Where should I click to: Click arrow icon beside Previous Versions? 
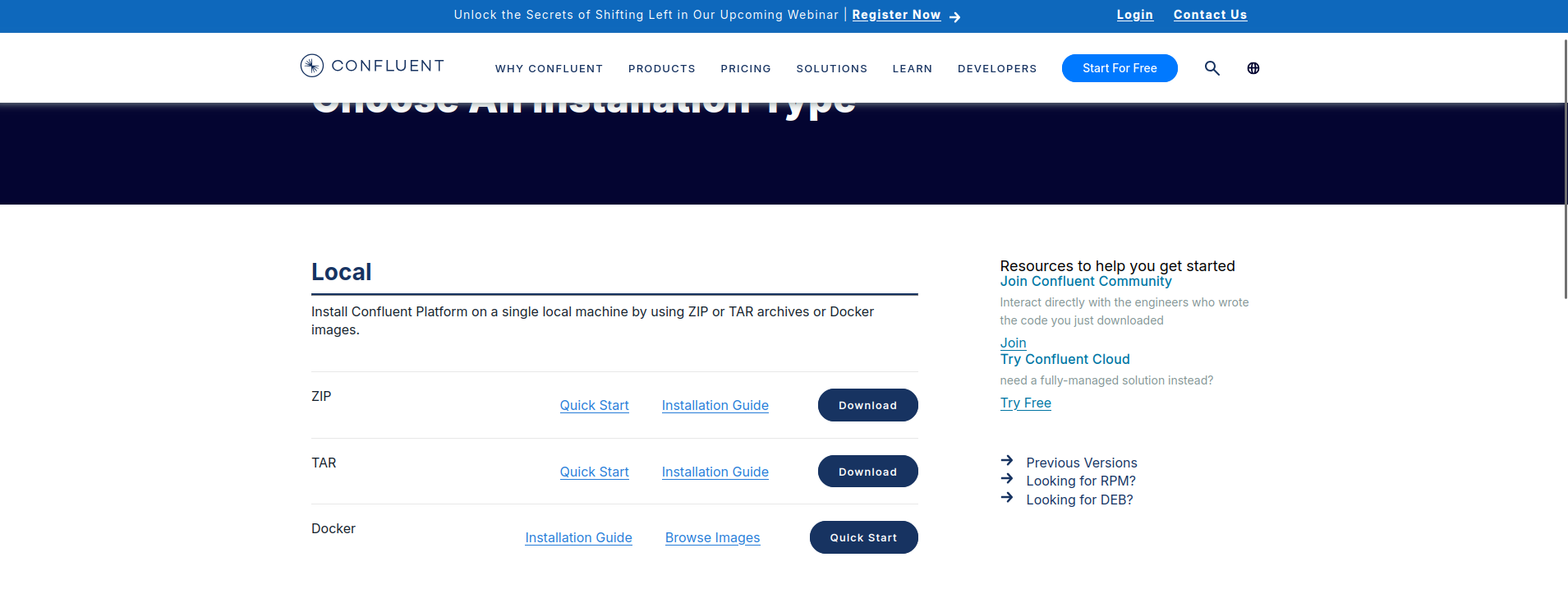1007,460
